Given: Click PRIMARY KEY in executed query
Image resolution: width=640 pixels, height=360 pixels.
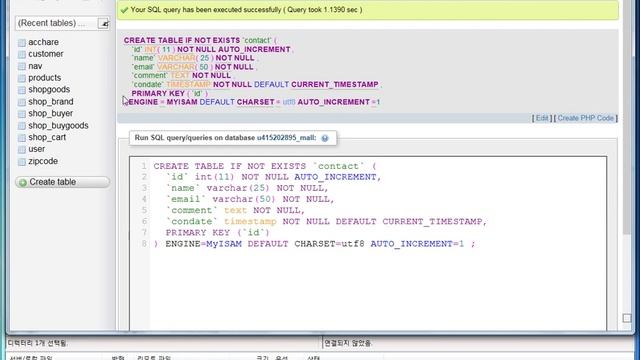Looking at the screenshot, I should click(x=158, y=93).
